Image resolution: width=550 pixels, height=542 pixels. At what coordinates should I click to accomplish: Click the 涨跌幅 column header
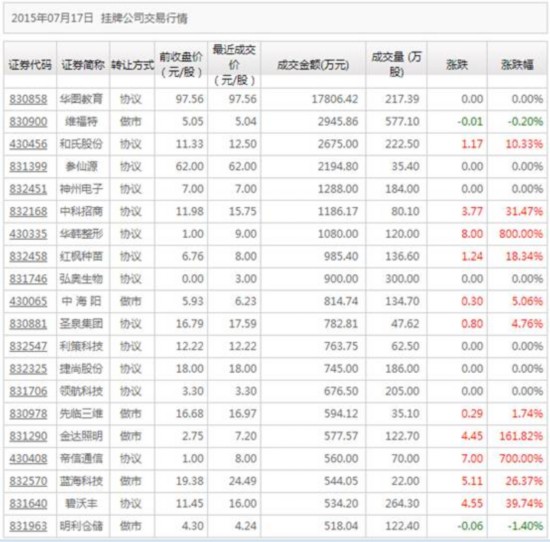click(517, 65)
